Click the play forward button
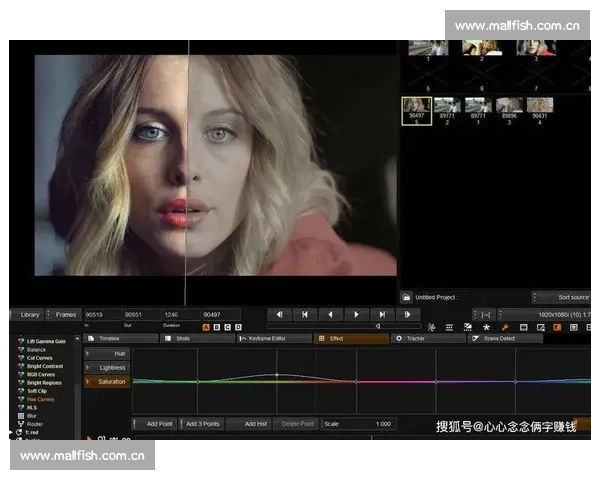600x480 pixels. point(357,314)
